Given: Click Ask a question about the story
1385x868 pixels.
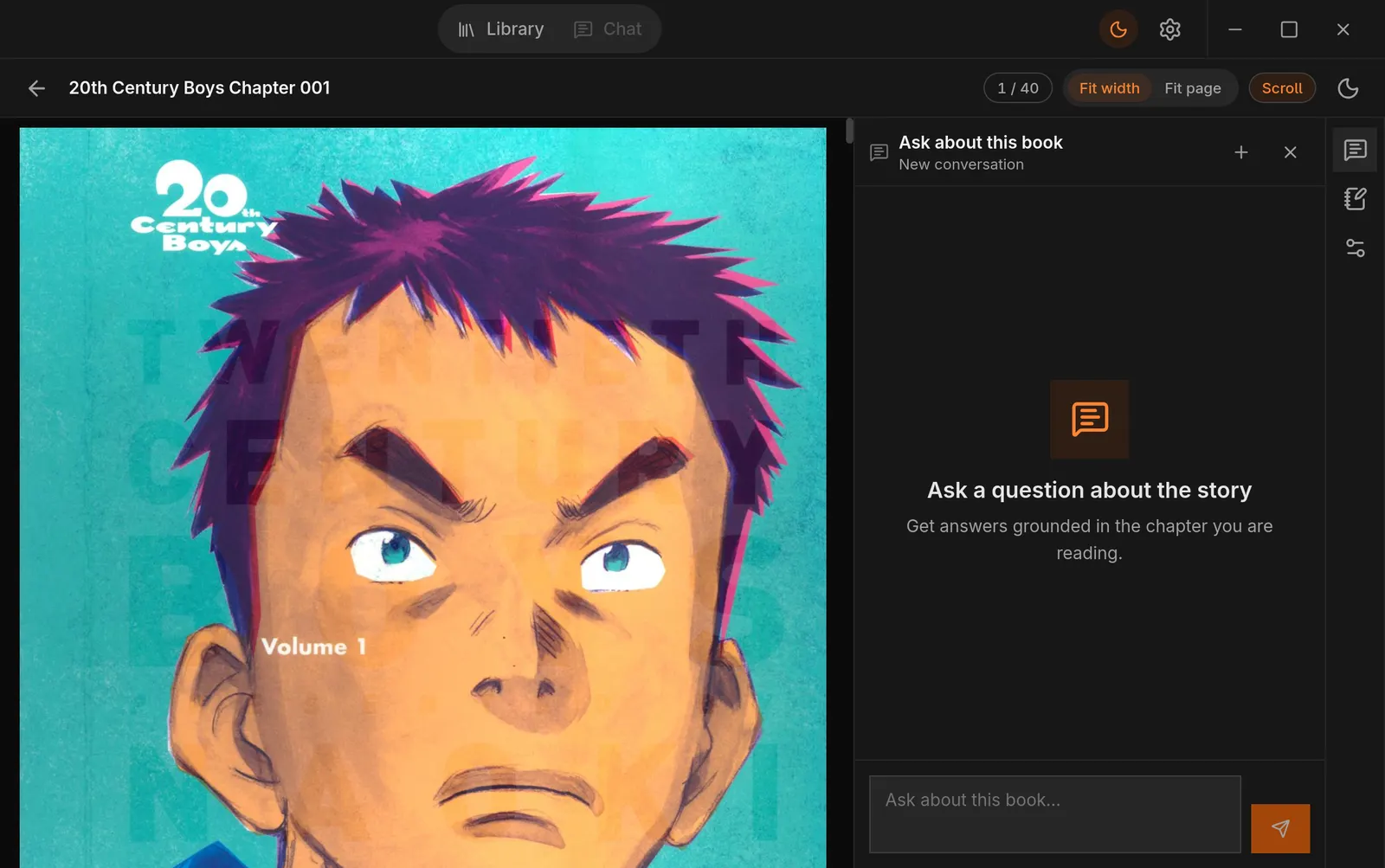Looking at the screenshot, I should tap(1089, 490).
